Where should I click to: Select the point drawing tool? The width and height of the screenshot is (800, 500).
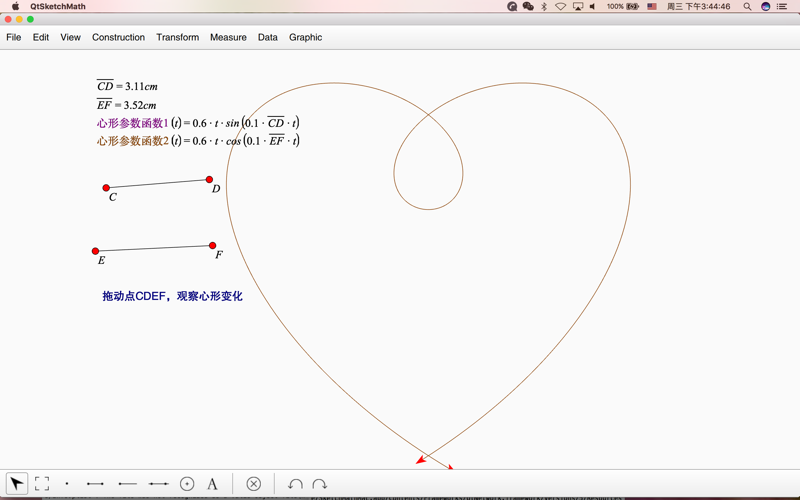[67, 484]
